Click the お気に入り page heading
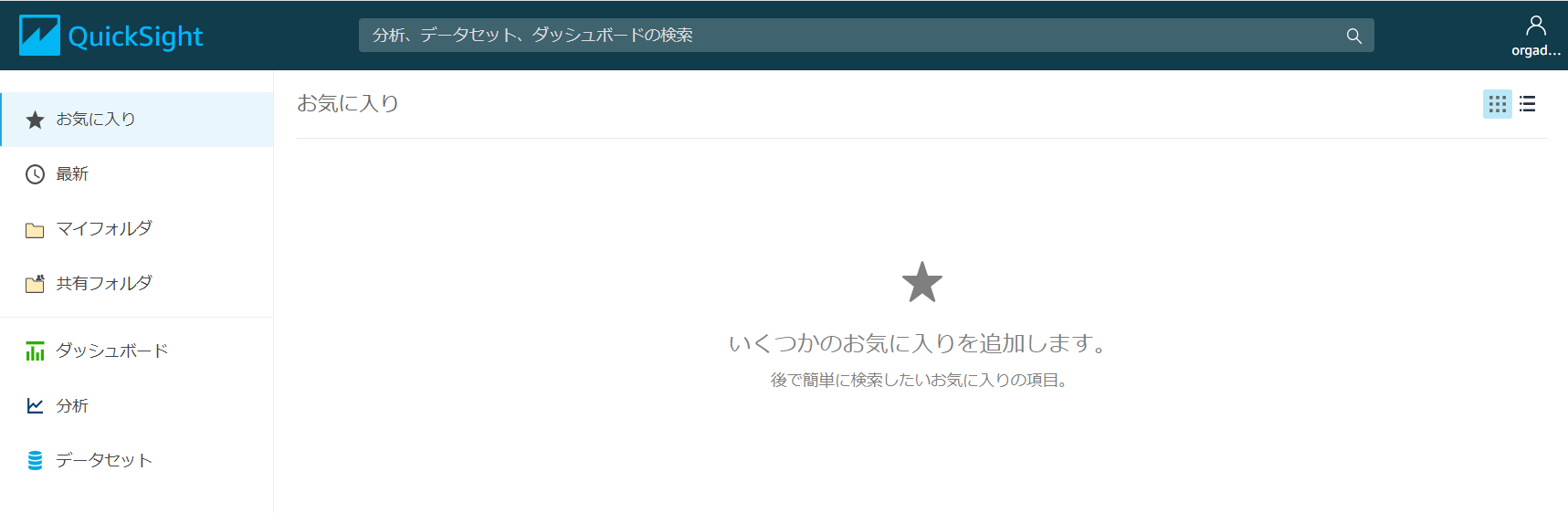The image size is (1568, 513). pyautogui.click(x=348, y=103)
